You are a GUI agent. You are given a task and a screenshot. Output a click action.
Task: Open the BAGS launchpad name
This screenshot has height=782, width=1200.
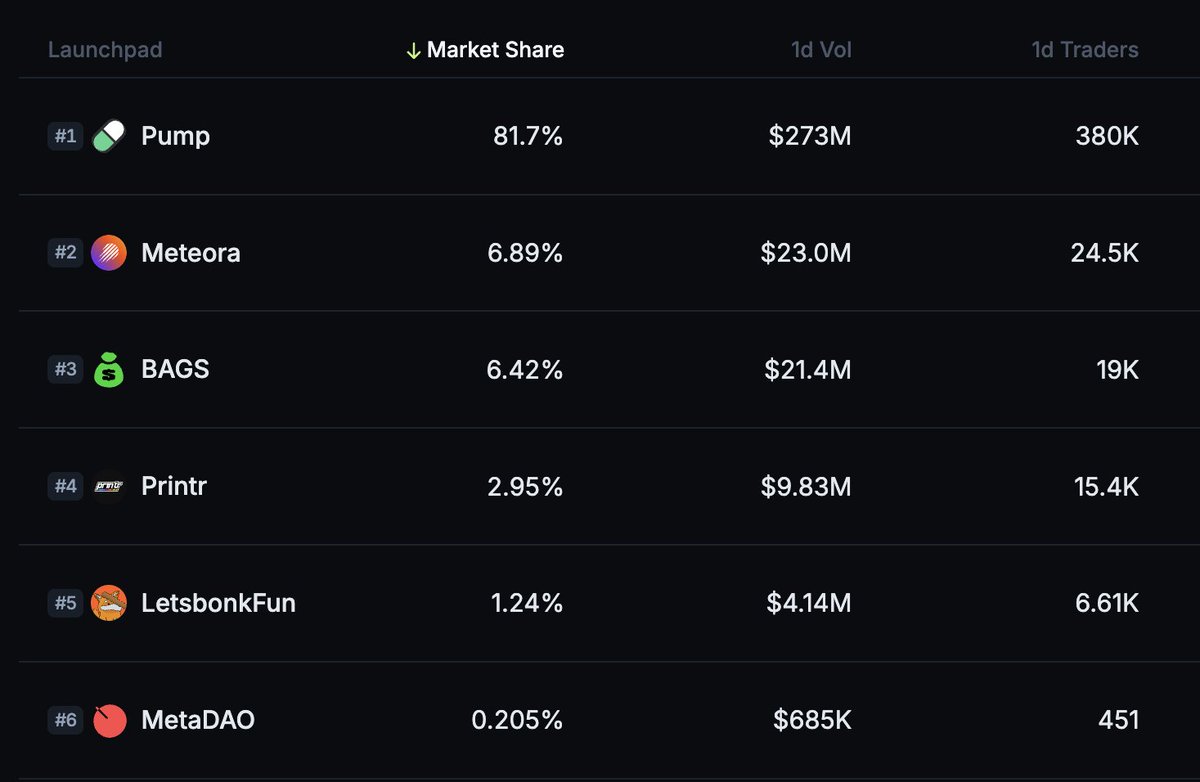175,369
